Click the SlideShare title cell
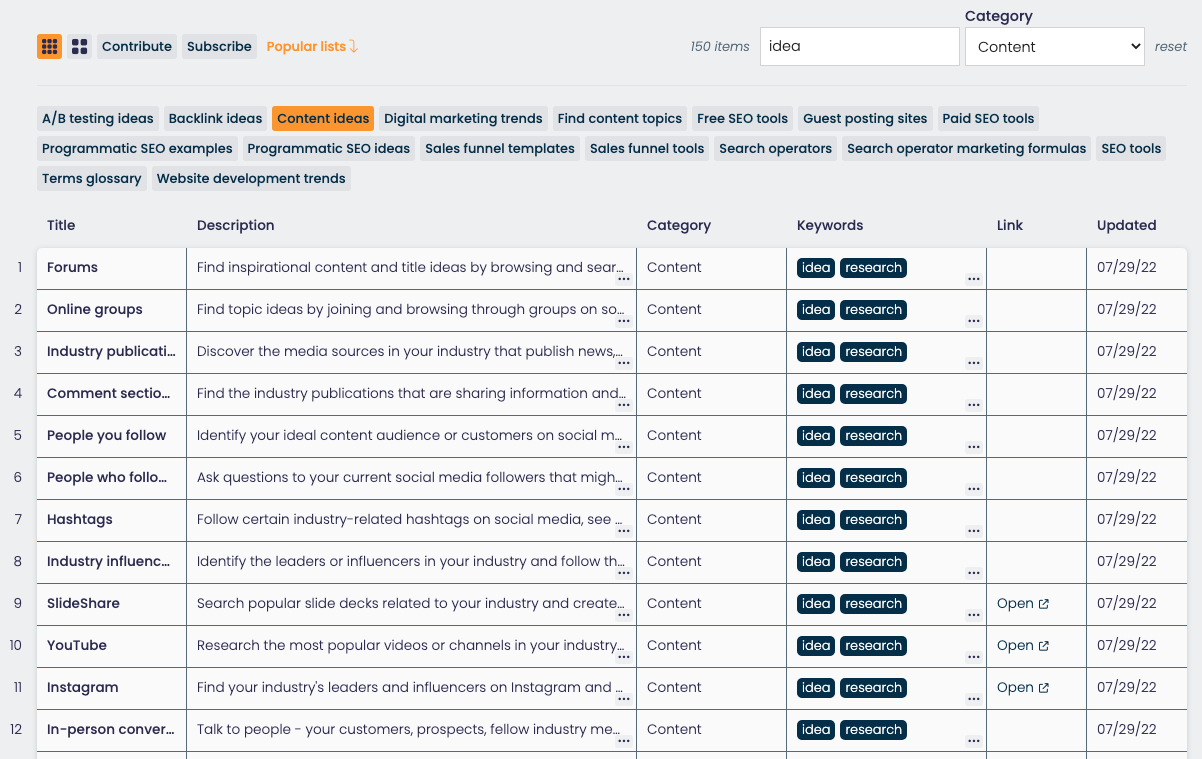The width and height of the screenshot is (1202, 759). (x=112, y=603)
